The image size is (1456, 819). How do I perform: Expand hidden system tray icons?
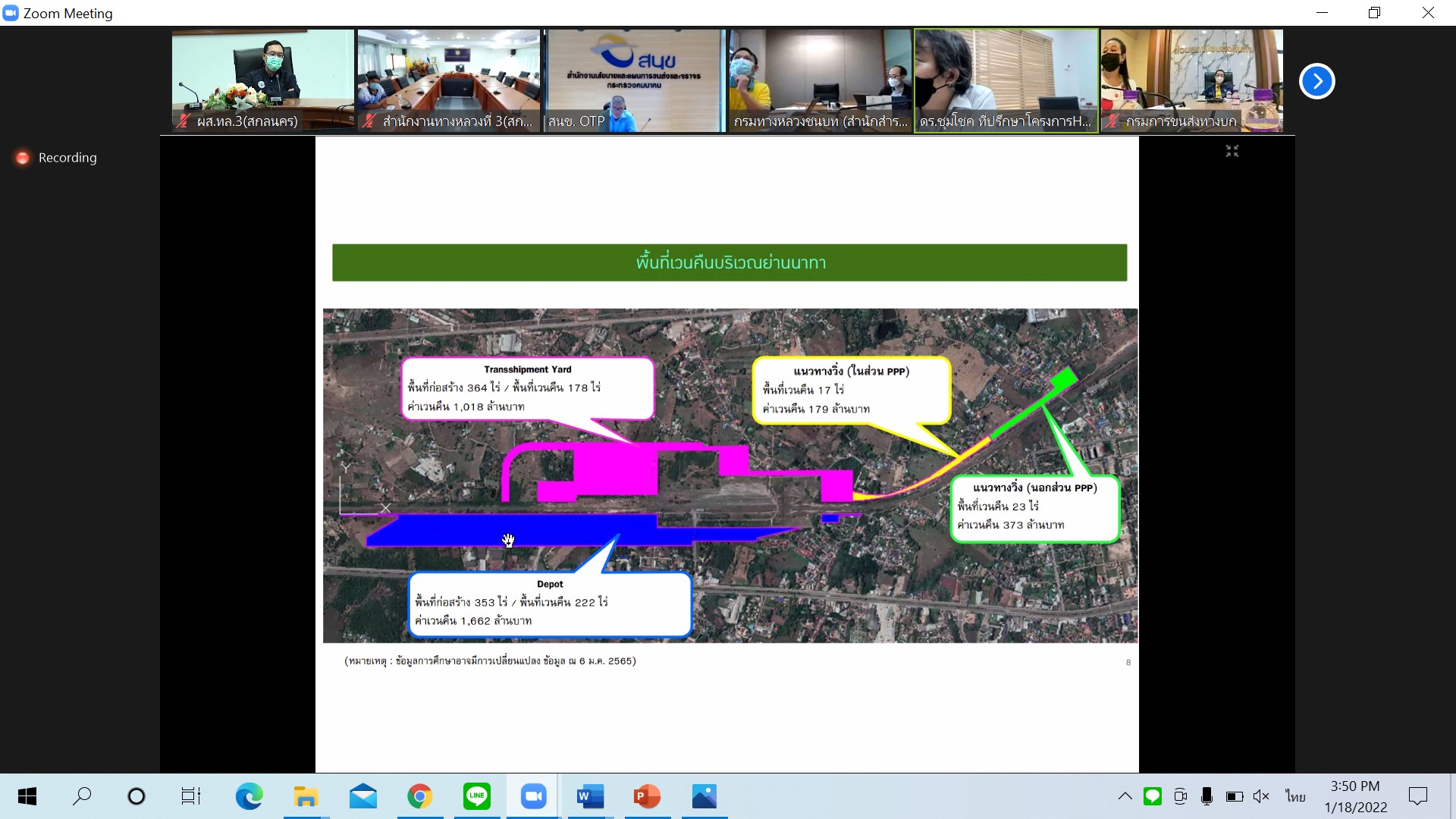click(x=1125, y=796)
